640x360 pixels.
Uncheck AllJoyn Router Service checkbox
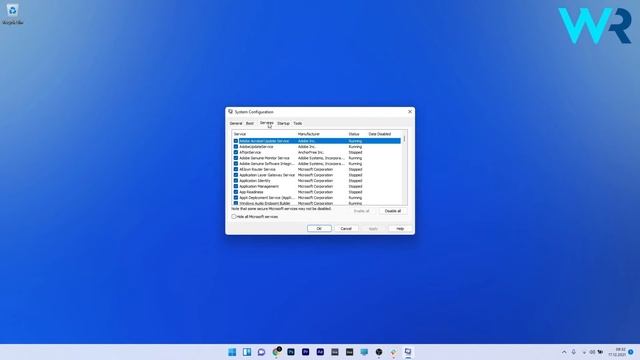(236, 169)
